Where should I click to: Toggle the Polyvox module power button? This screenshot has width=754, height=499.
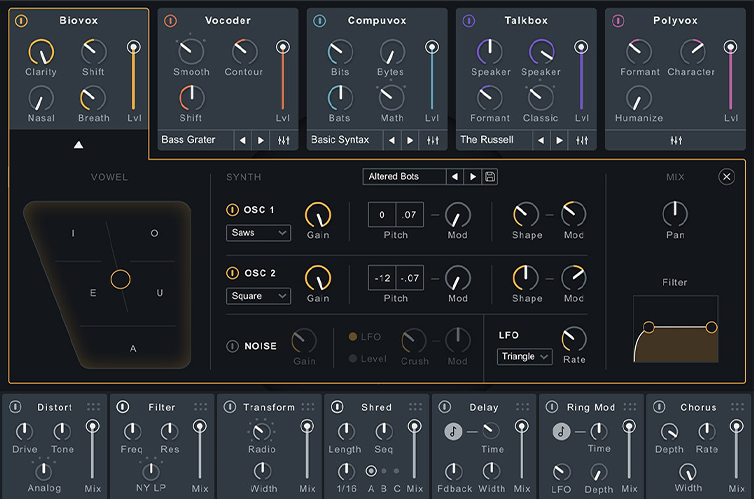618,21
